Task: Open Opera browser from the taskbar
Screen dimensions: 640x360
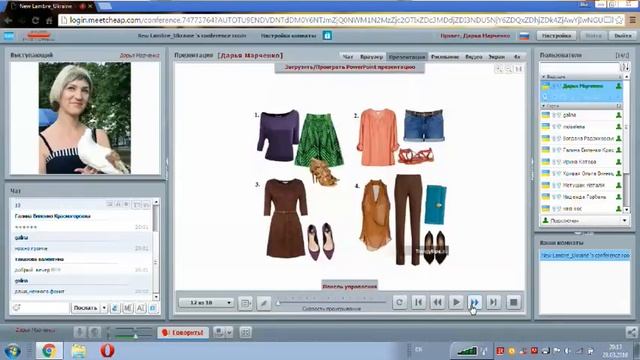Action: point(107,351)
